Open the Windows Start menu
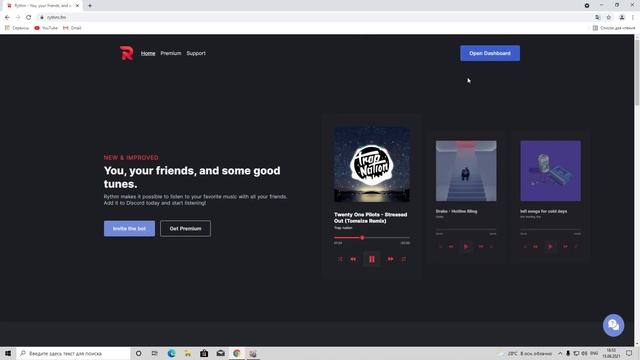This screenshot has width=640, height=360. 8,353
